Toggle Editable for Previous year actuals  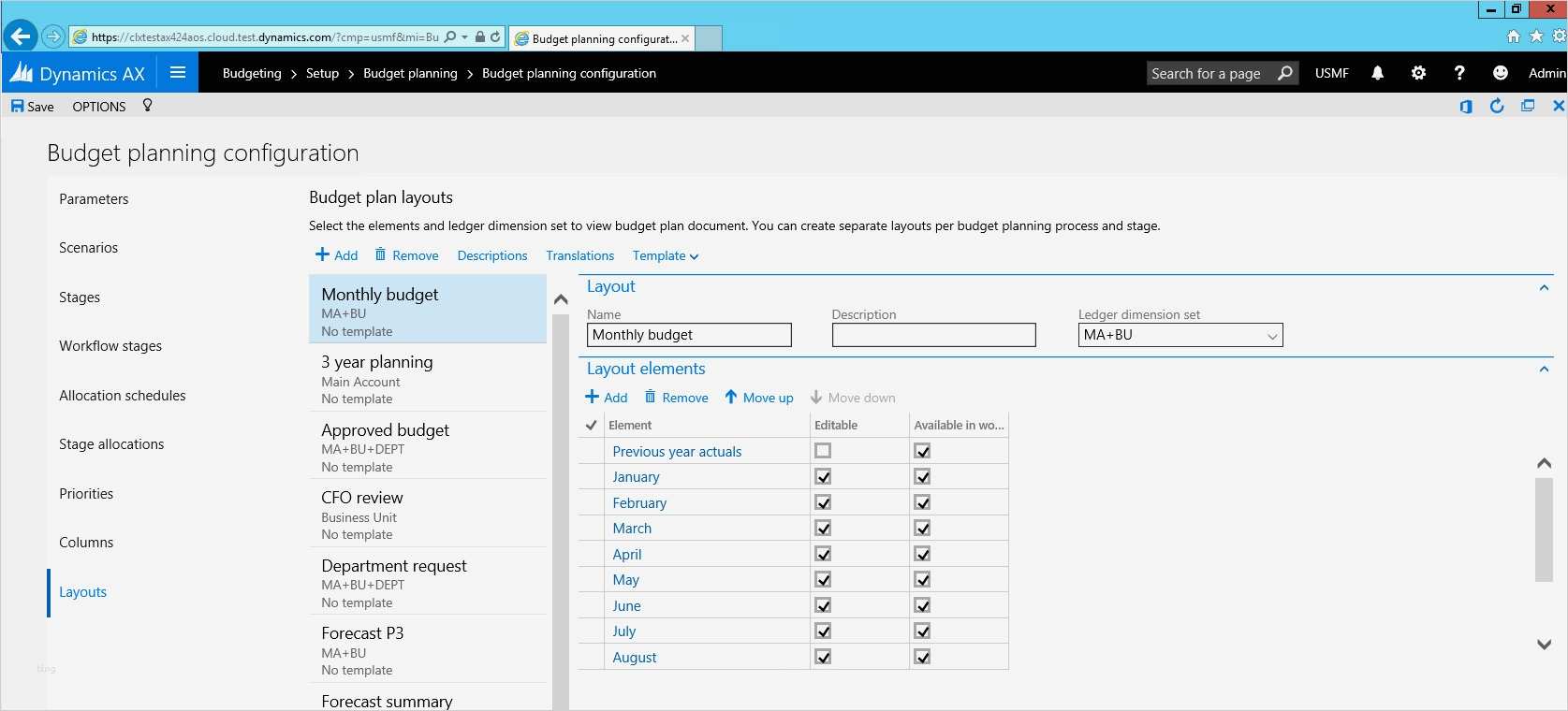(823, 451)
